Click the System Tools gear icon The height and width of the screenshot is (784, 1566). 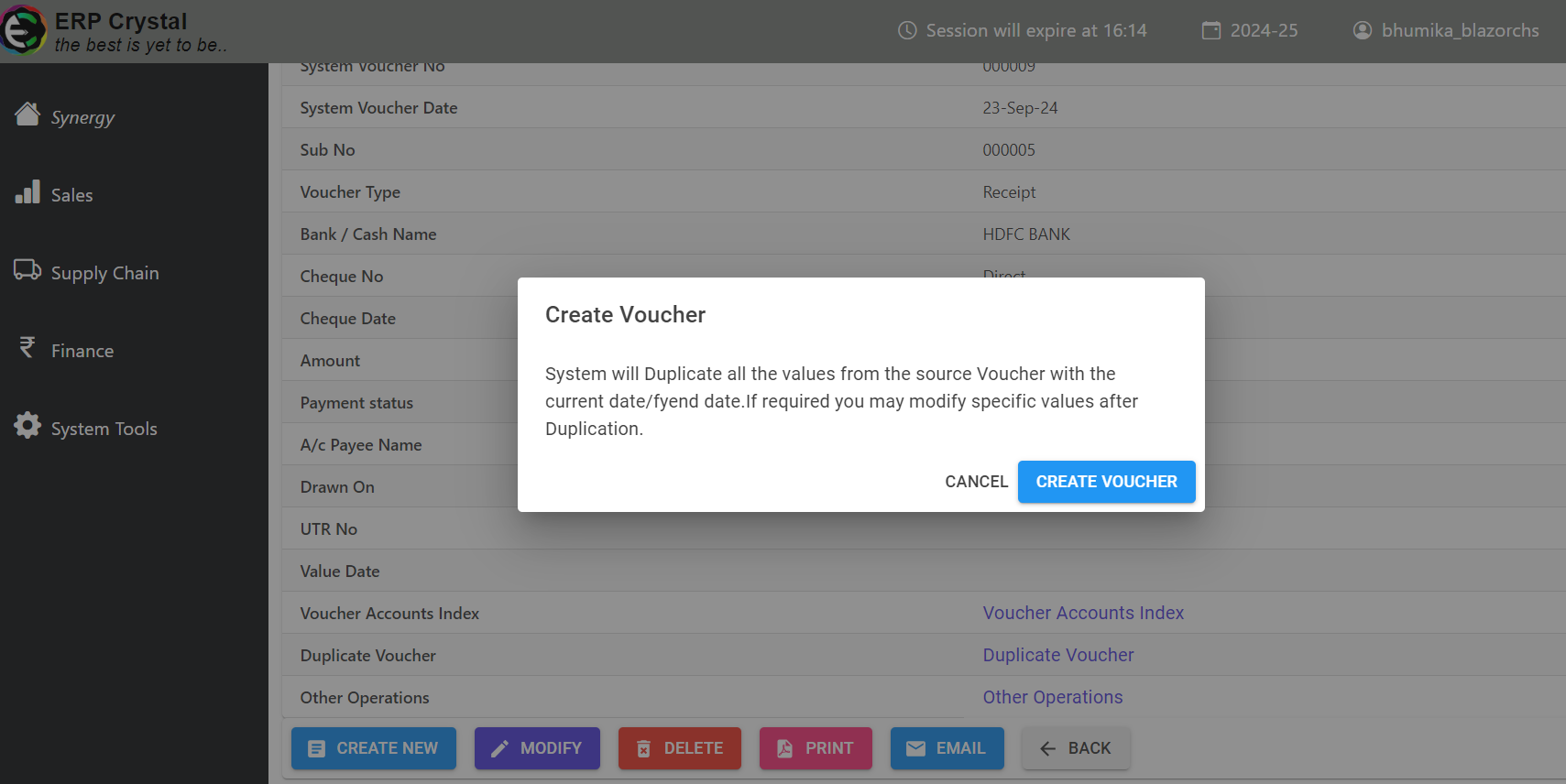(27, 426)
